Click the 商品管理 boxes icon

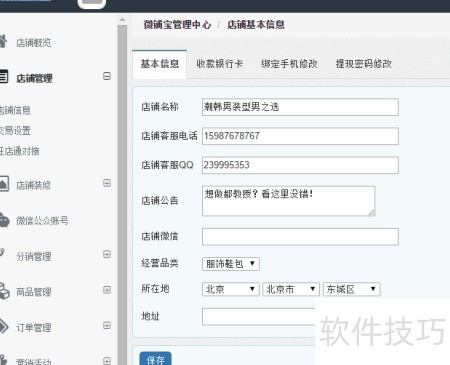click(x=4, y=291)
